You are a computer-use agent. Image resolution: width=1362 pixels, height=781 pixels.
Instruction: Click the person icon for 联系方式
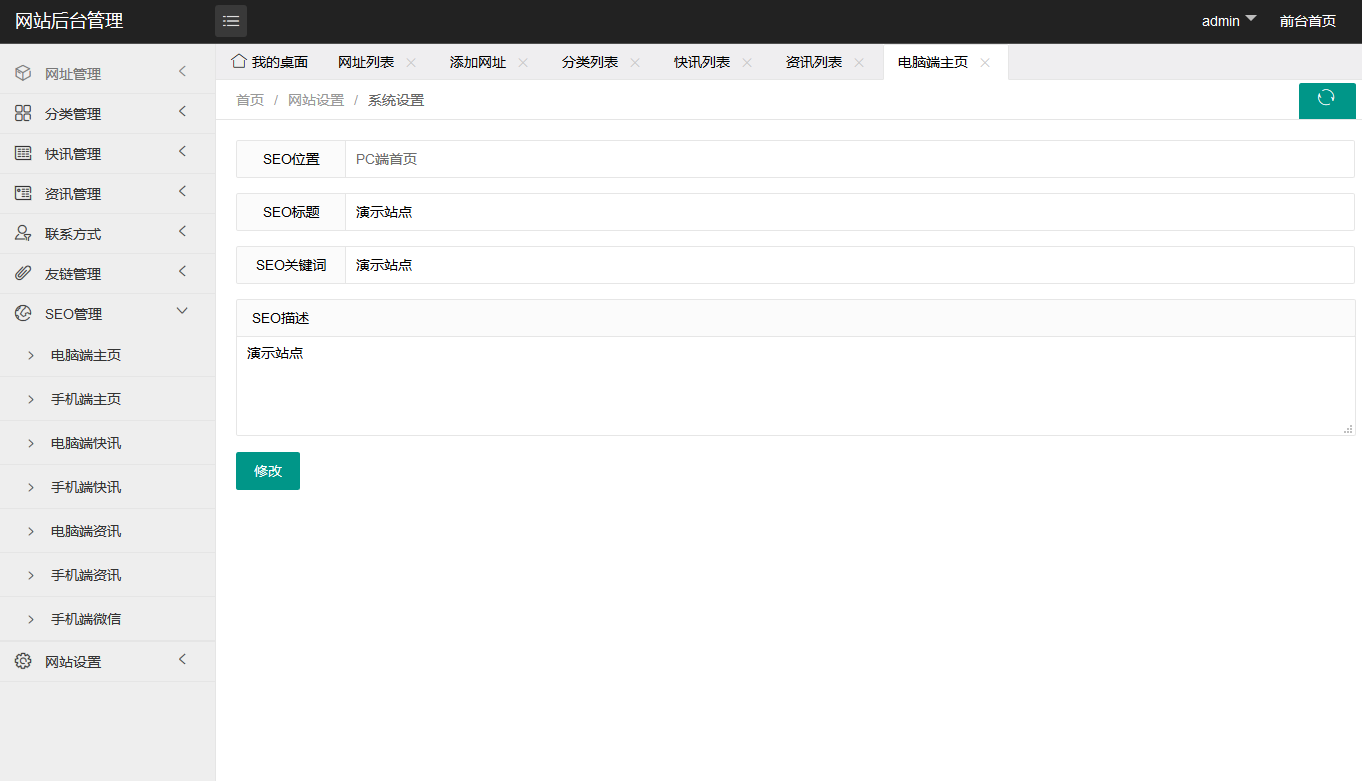pos(23,233)
